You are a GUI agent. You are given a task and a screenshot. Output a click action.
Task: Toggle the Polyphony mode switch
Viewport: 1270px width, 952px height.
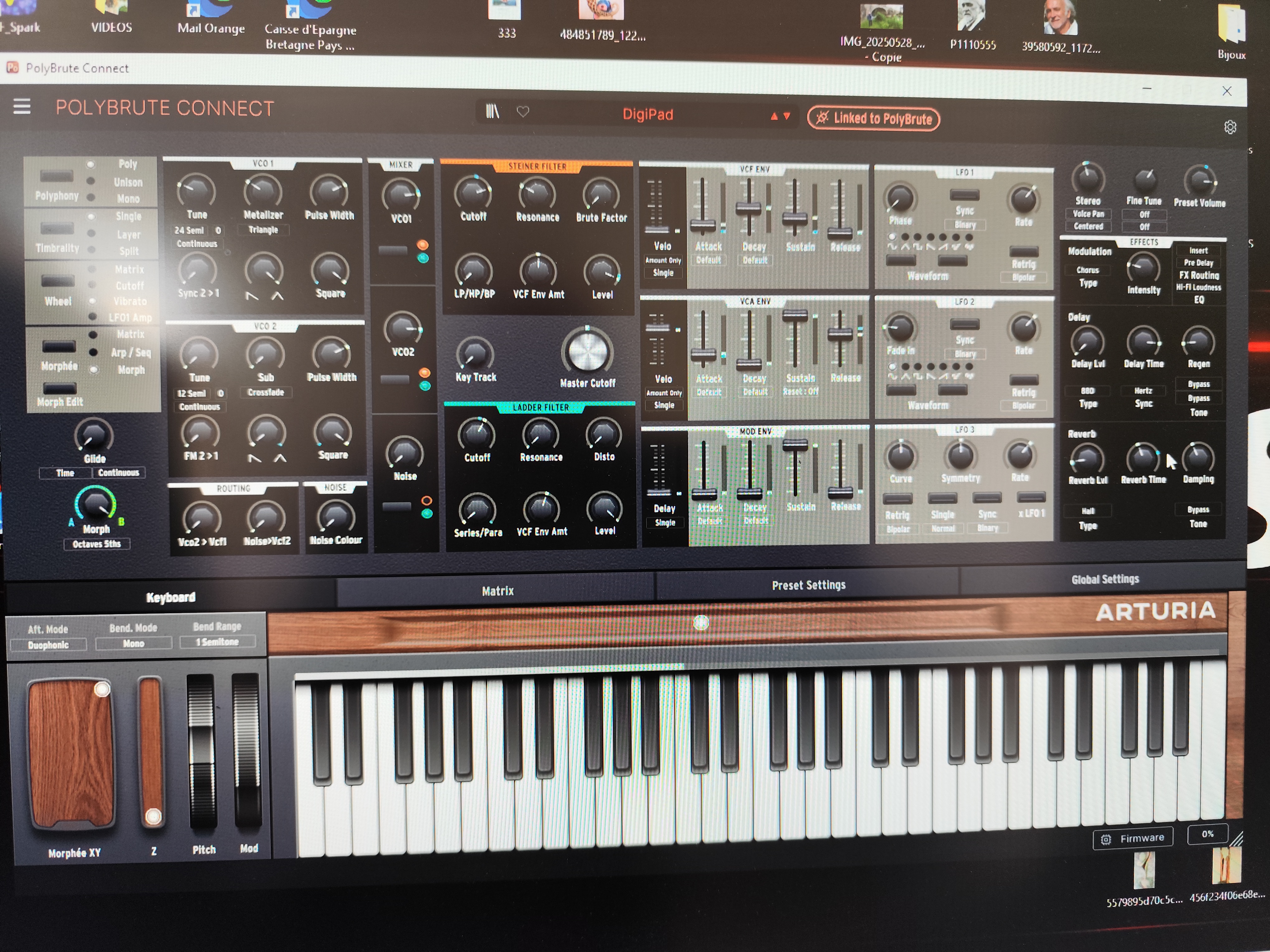(x=56, y=177)
